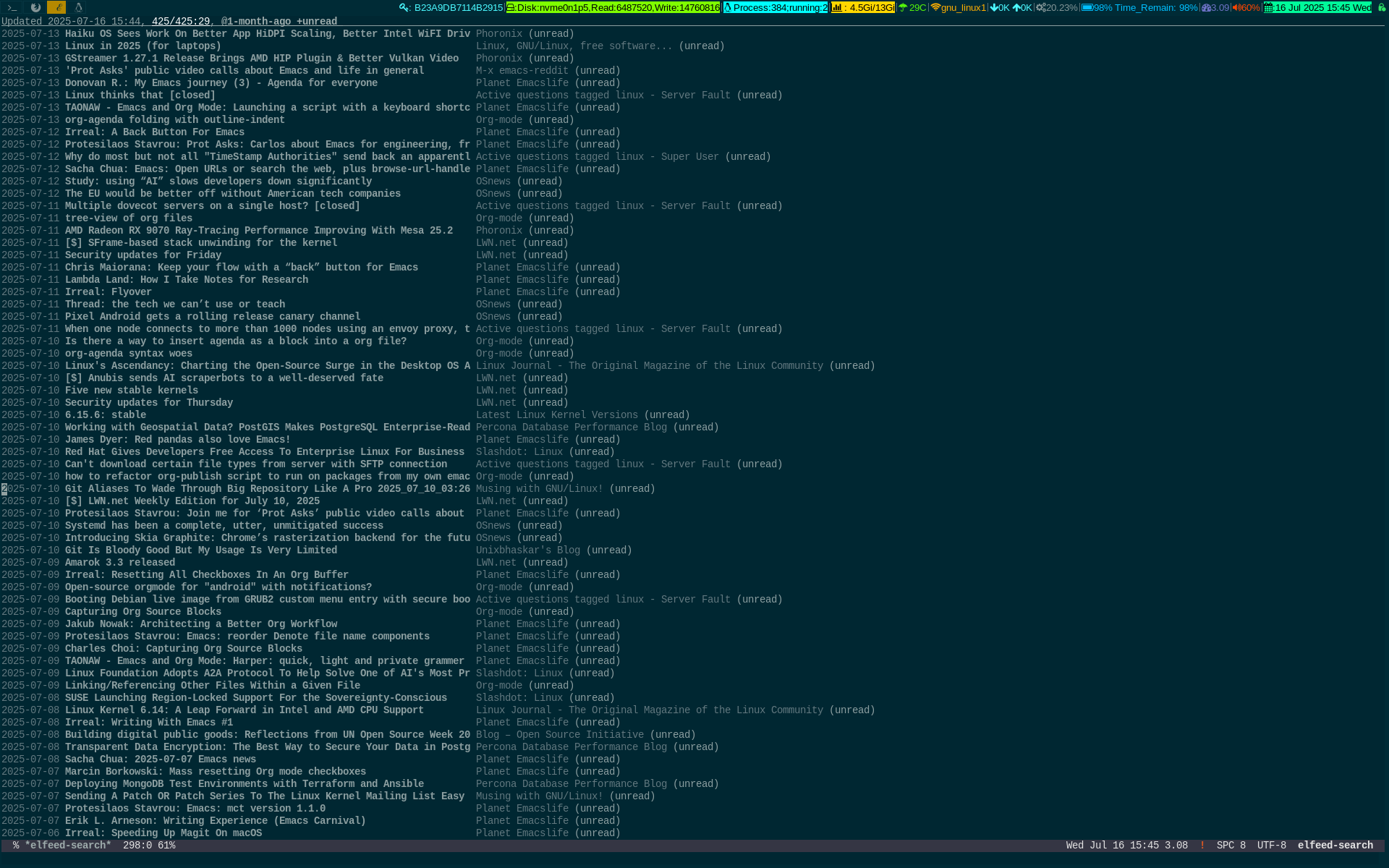
Task: Open 'Haiku OS Sees Work On Better App HiDPI' entry
Action: (x=268, y=34)
